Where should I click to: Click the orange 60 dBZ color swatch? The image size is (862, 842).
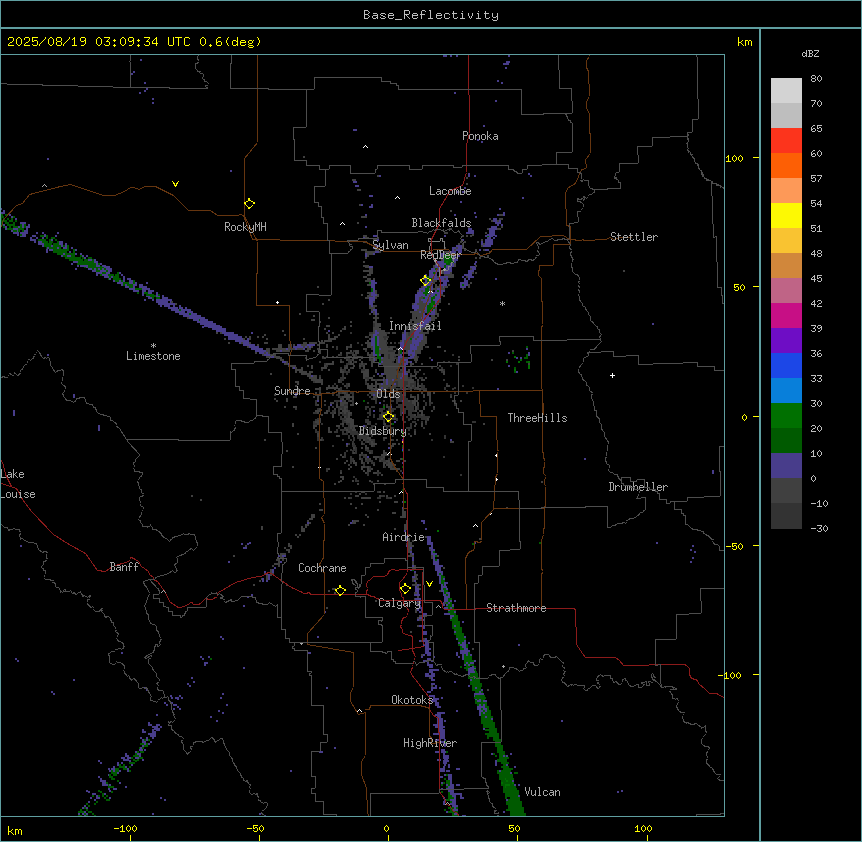786,165
